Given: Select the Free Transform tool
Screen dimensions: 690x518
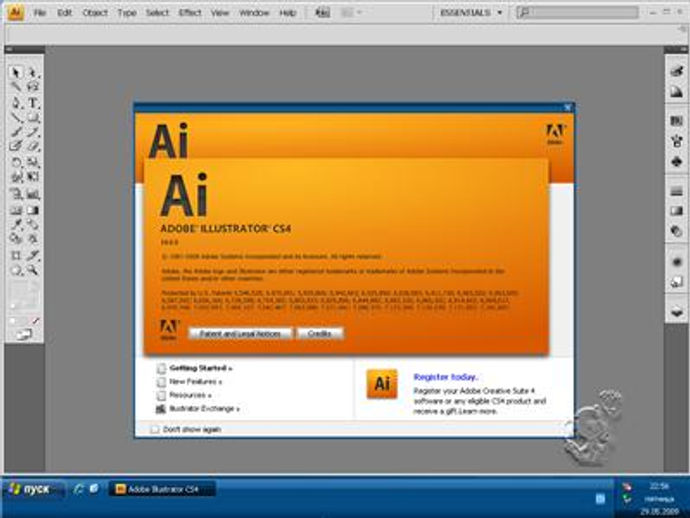Looking at the screenshot, I should click(33, 177).
